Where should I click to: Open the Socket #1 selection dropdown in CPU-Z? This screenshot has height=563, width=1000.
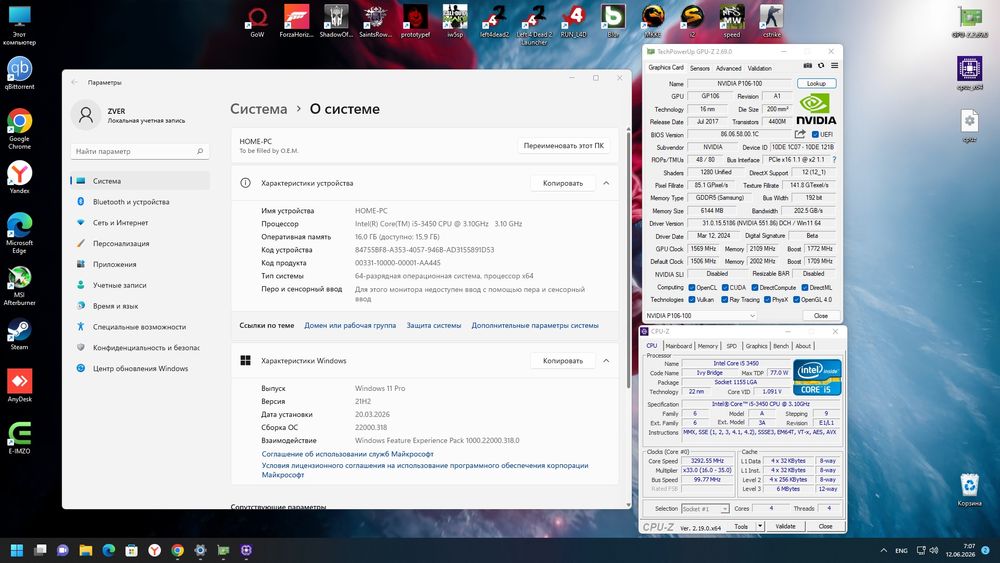click(x=705, y=509)
